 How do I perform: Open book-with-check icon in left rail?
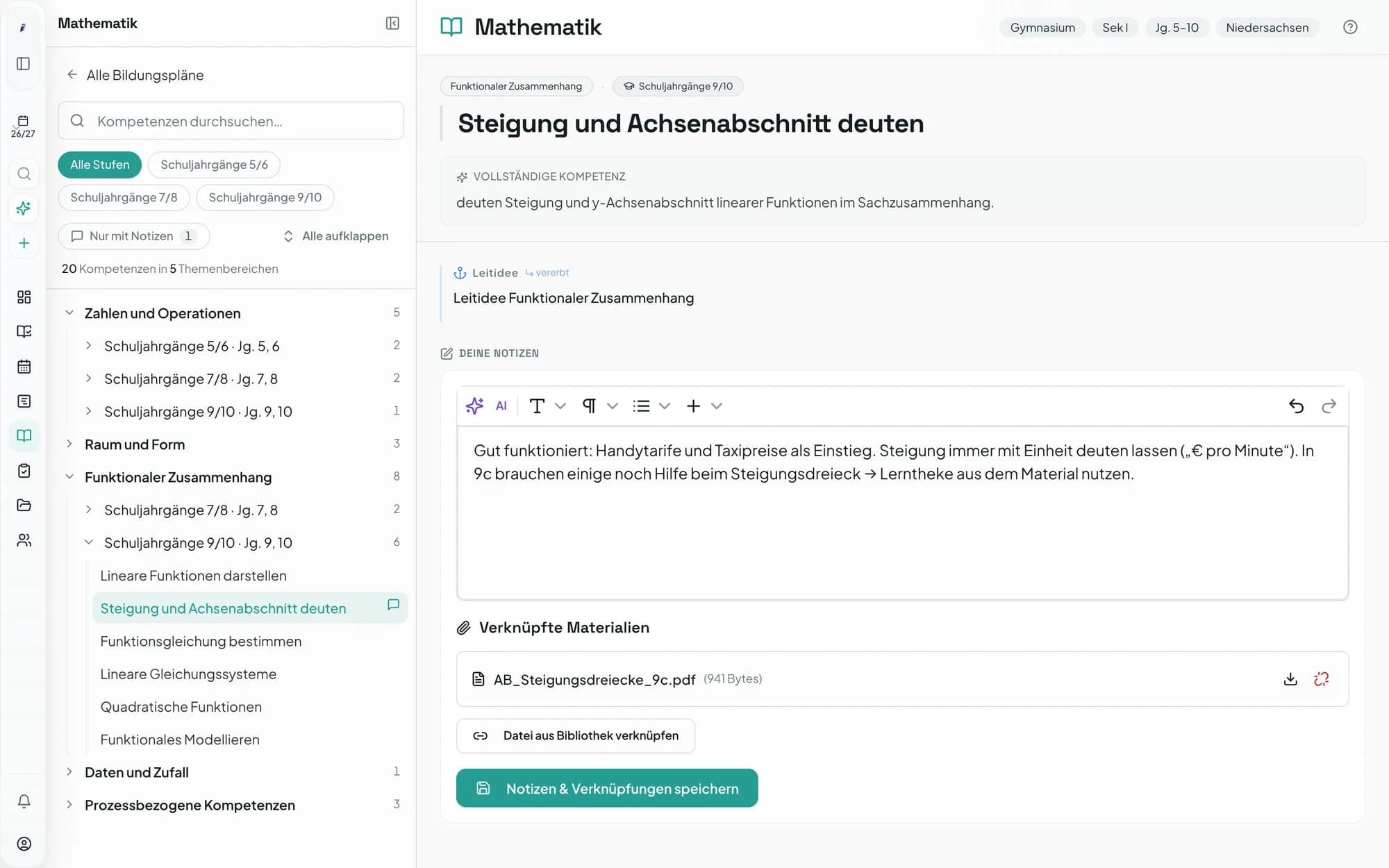pos(24,332)
